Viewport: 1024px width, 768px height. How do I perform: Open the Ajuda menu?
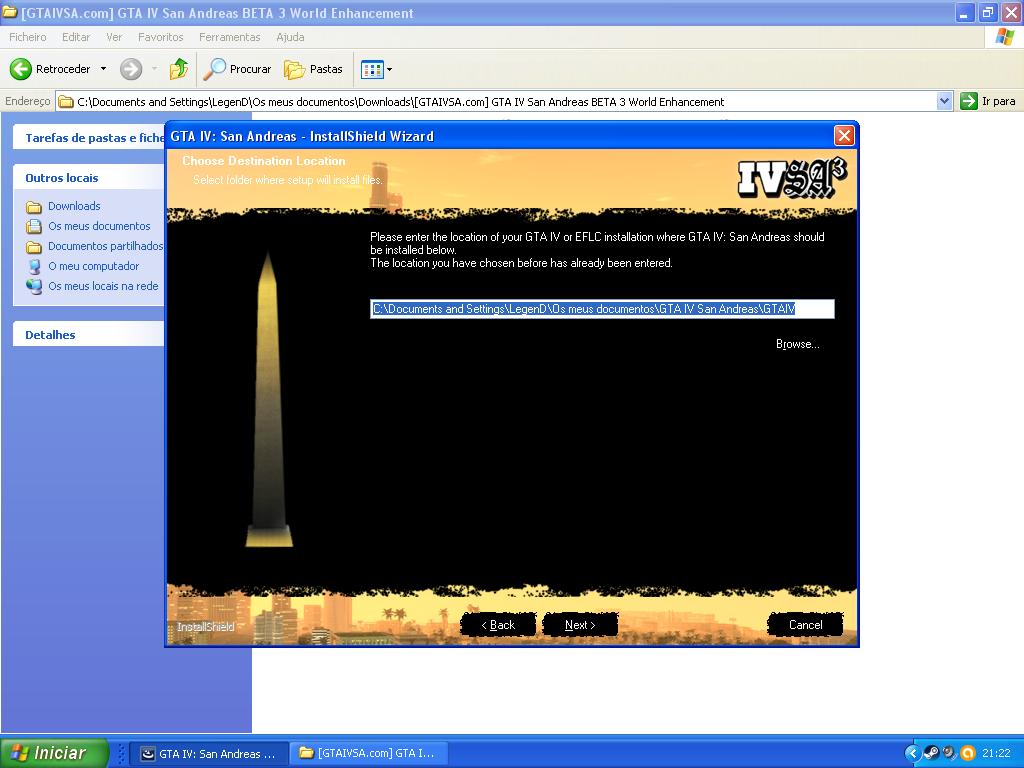coord(290,37)
